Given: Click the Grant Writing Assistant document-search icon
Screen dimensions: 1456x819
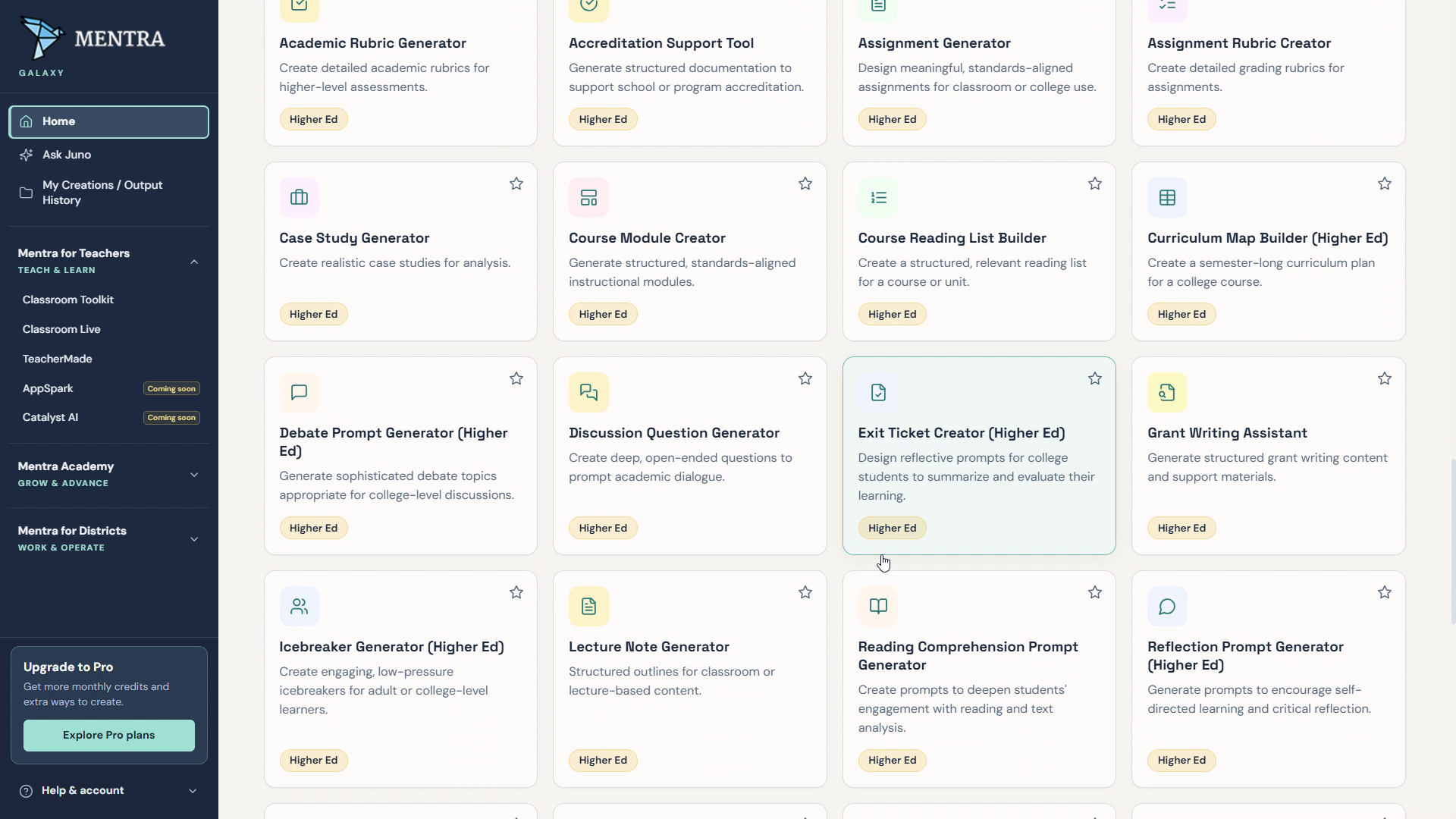Looking at the screenshot, I should tap(1167, 392).
